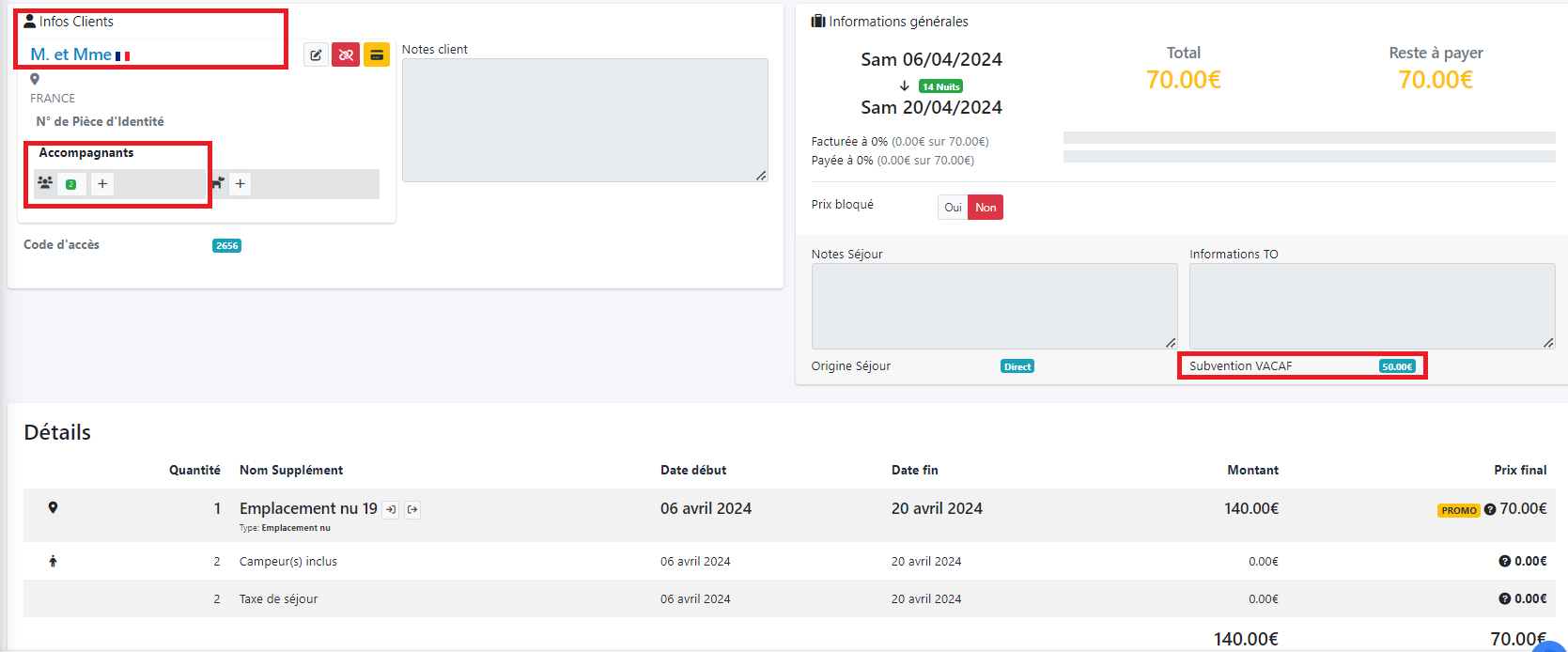Add a pet with the plus button
The width and height of the screenshot is (1568, 652).
pos(241,184)
